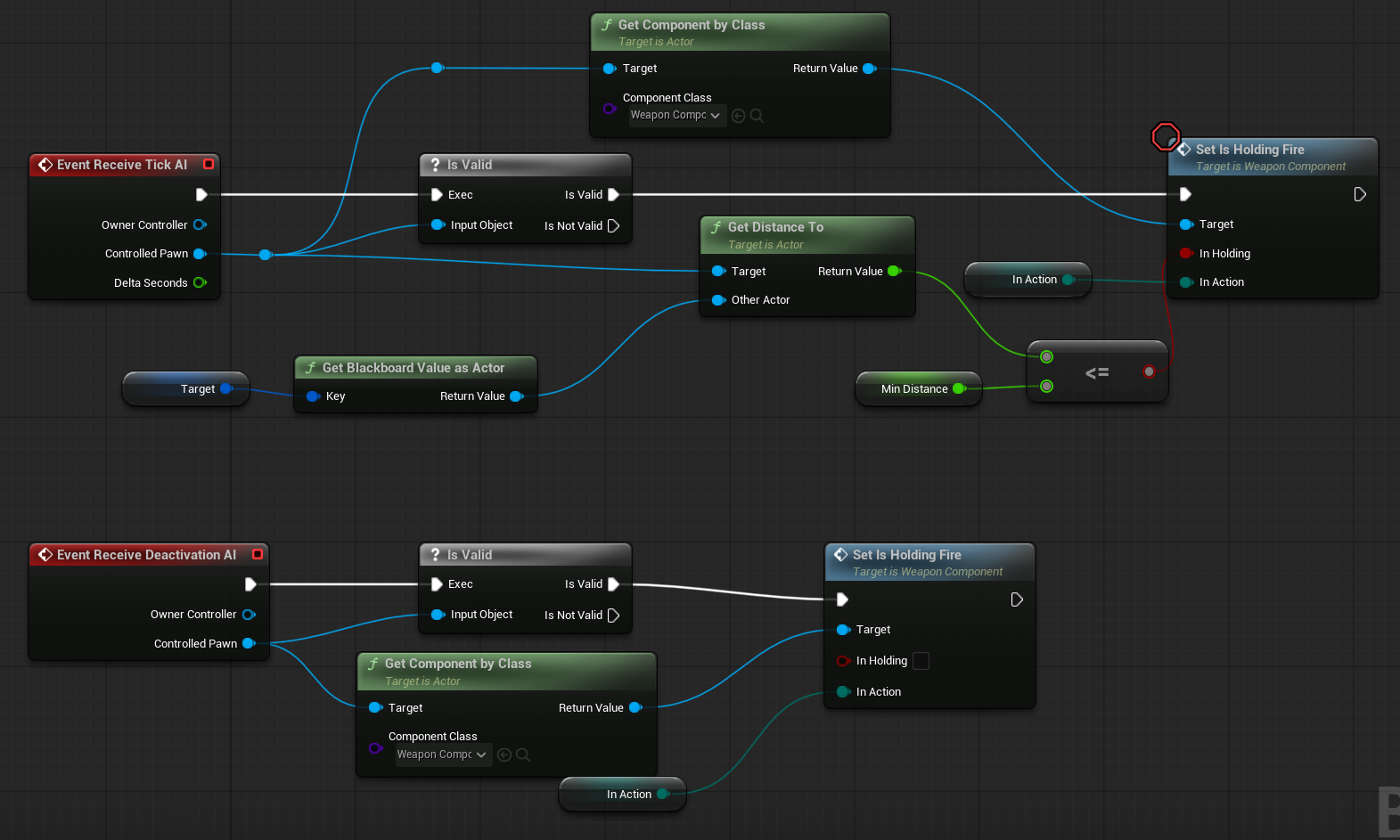The image size is (1400, 840).
Task: Click the use-selected arrow icon in top Get Component by Class
Action: tap(738, 116)
